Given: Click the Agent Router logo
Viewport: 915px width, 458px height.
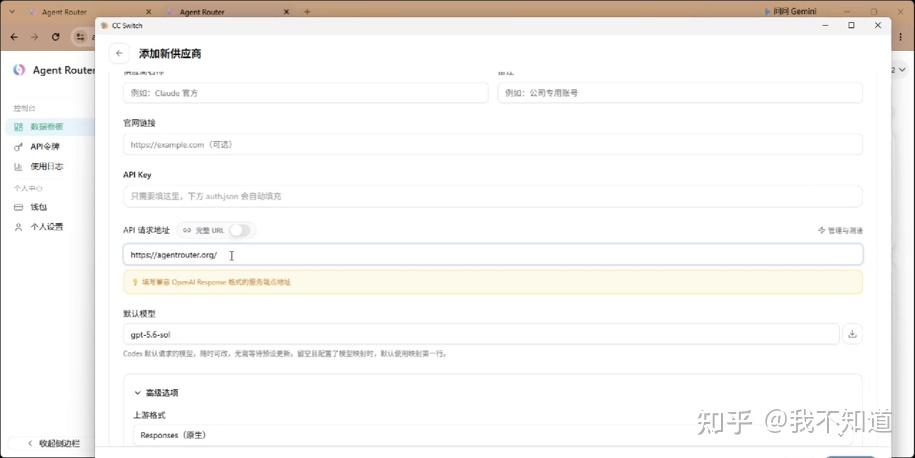Looking at the screenshot, I should coord(19,70).
